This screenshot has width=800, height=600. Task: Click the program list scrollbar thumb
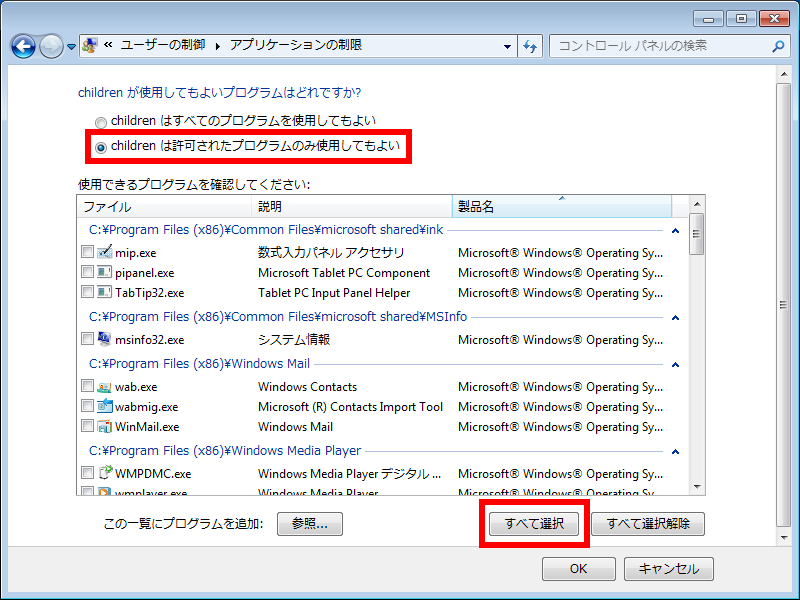click(x=696, y=234)
